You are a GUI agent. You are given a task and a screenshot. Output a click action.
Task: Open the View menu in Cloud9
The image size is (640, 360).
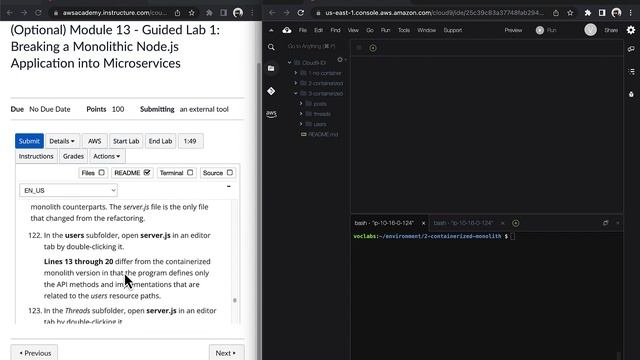(x=353, y=30)
